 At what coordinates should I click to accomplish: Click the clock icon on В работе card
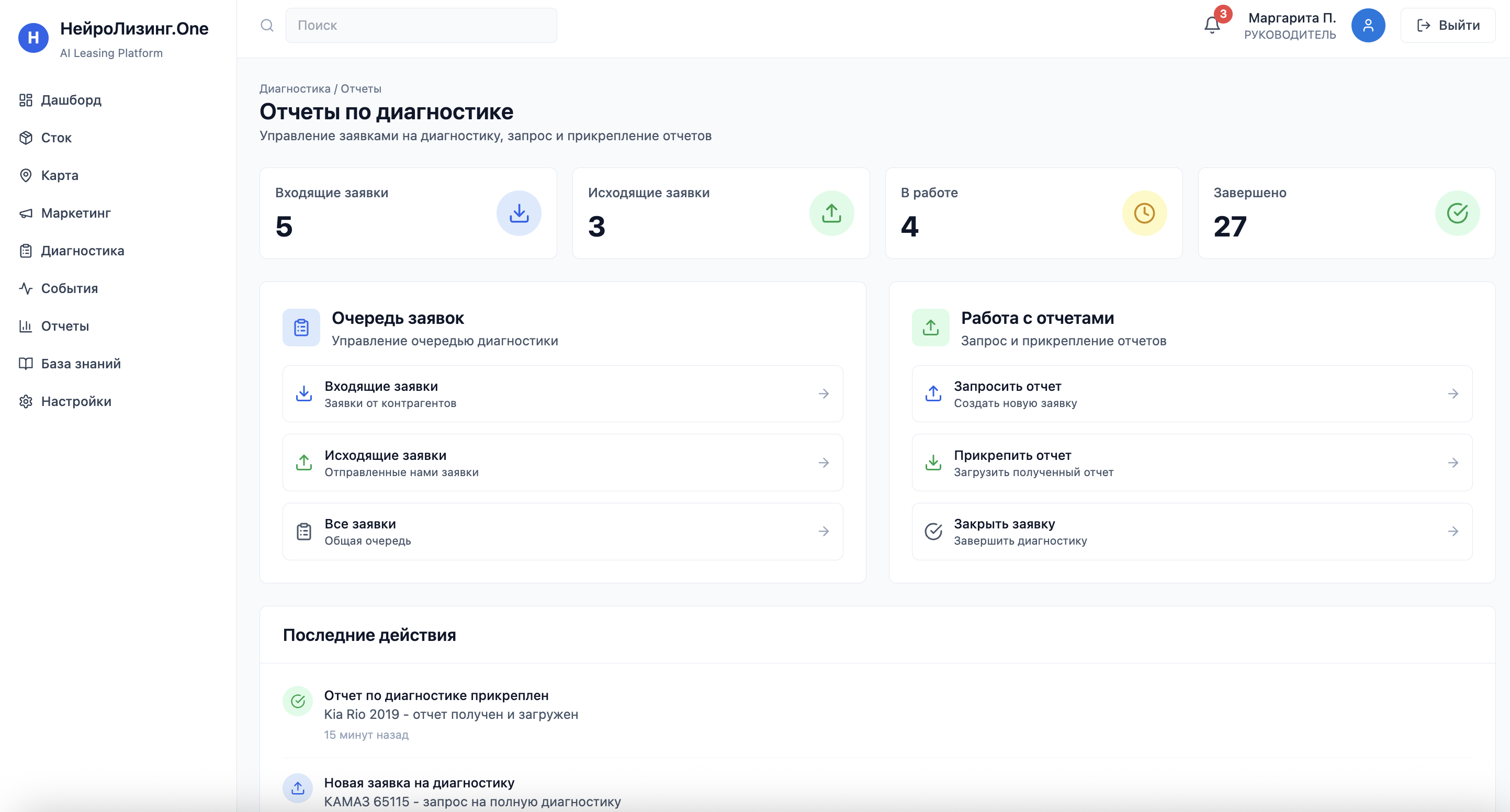pyautogui.click(x=1144, y=213)
